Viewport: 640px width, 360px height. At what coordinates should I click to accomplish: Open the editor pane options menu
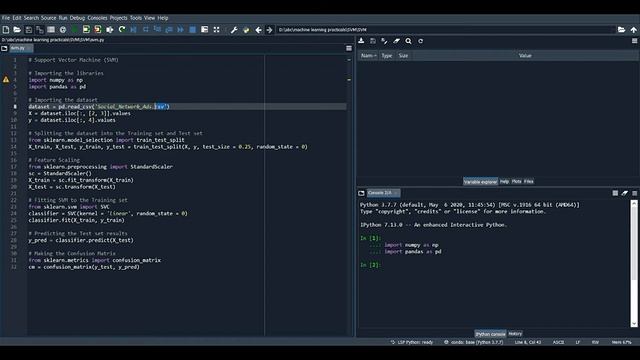(x=349, y=48)
